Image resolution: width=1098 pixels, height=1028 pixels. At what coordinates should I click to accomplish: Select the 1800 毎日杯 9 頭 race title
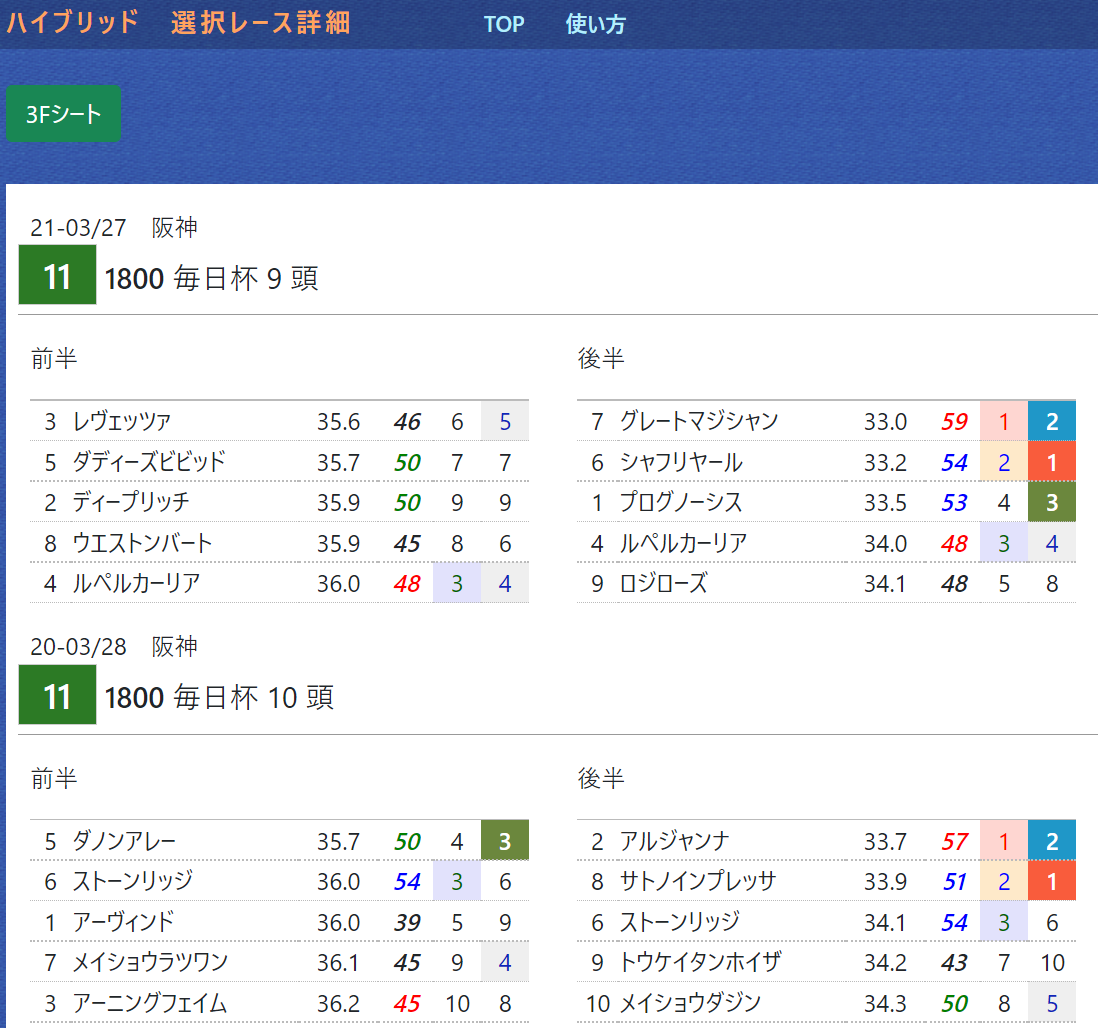(211, 279)
